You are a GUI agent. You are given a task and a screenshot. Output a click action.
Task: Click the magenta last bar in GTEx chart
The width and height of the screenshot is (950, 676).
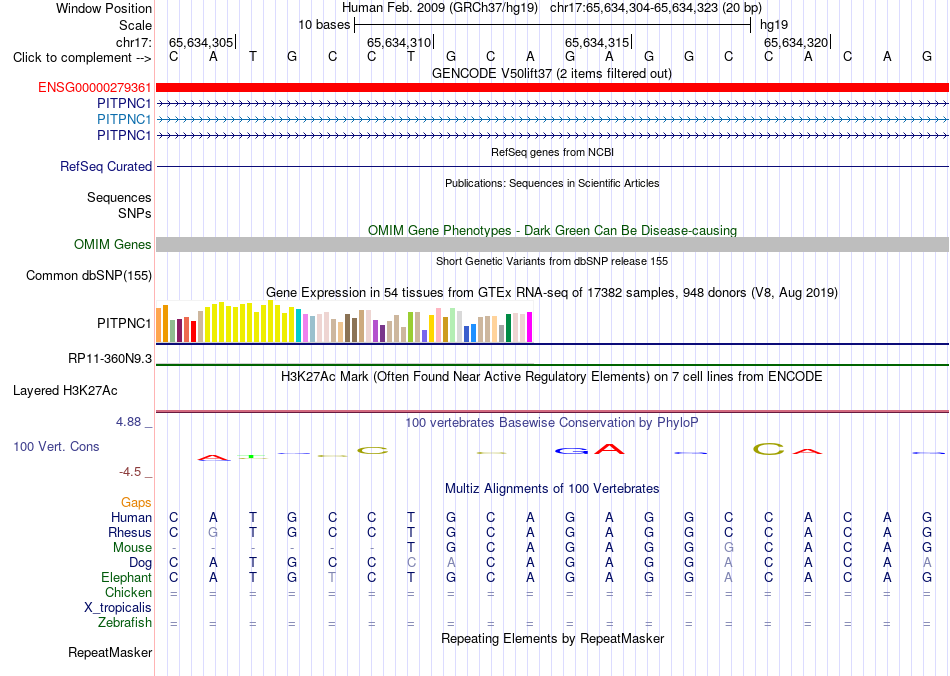point(530,327)
